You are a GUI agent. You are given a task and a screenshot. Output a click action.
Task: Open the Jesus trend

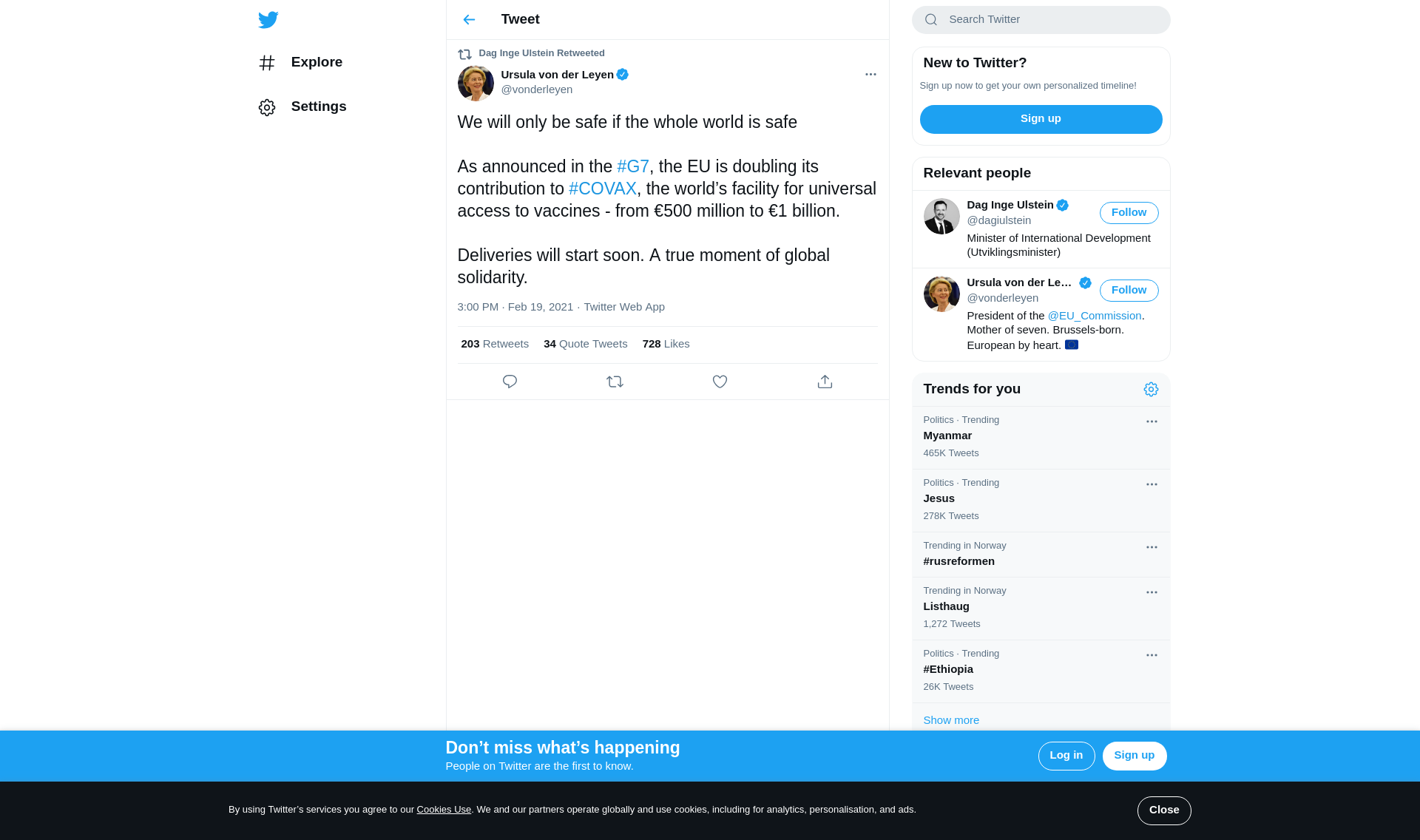1041,501
